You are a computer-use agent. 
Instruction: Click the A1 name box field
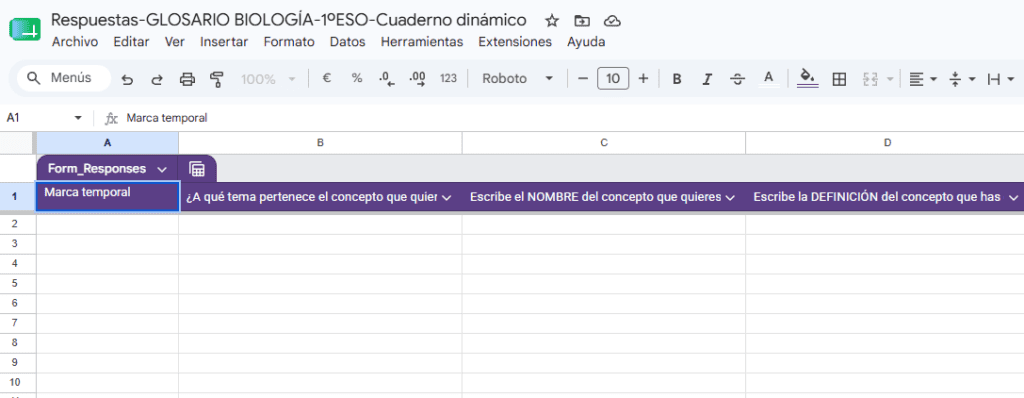43,118
